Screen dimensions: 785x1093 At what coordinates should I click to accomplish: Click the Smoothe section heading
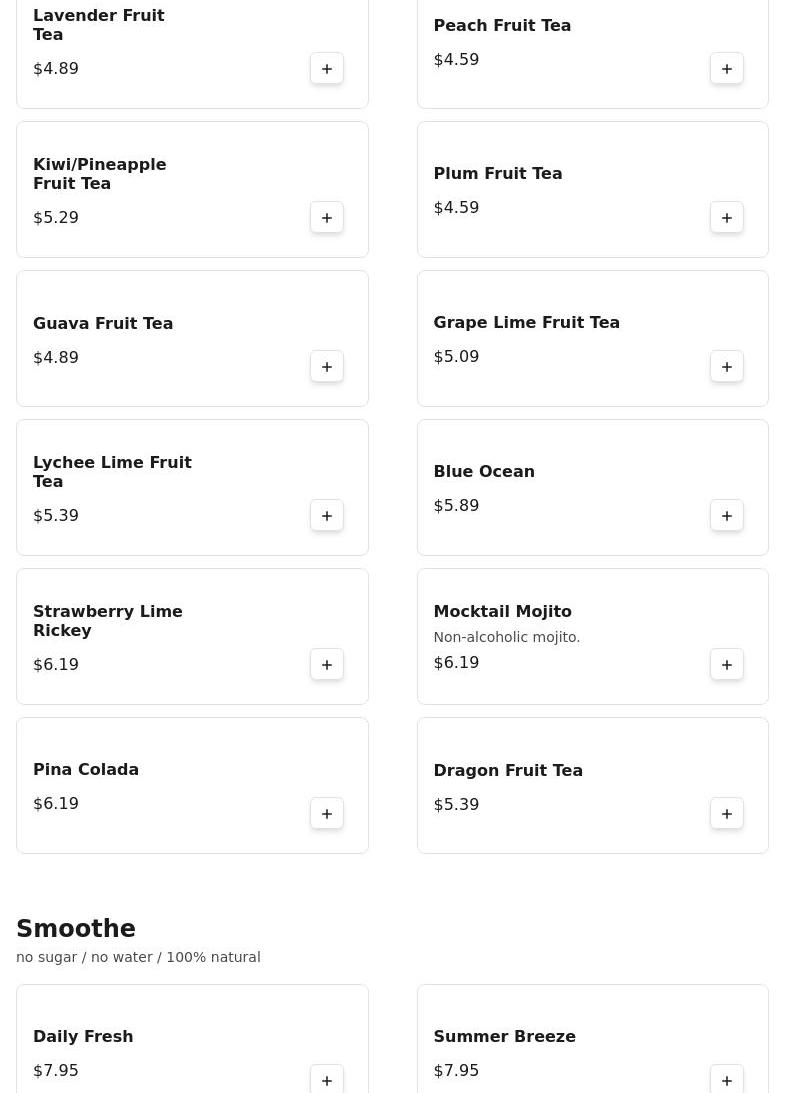[x=76, y=929]
